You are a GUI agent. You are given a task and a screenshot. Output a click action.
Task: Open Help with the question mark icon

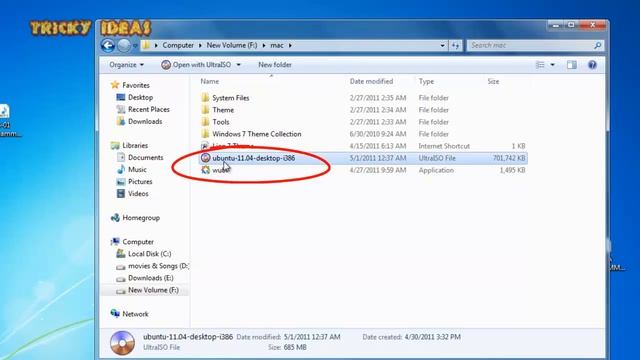tap(592, 65)
